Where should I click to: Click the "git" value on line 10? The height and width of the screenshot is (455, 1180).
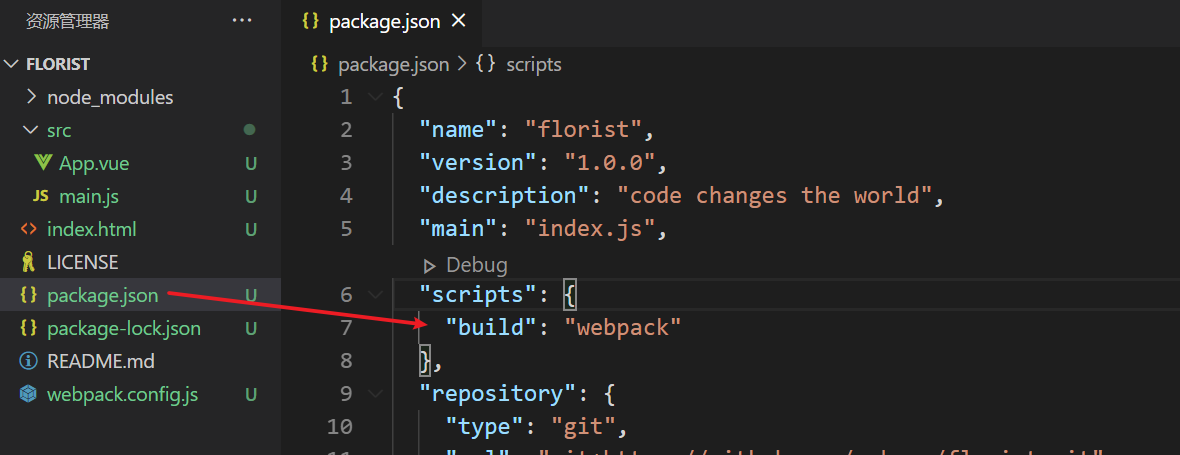click(583, 426)
